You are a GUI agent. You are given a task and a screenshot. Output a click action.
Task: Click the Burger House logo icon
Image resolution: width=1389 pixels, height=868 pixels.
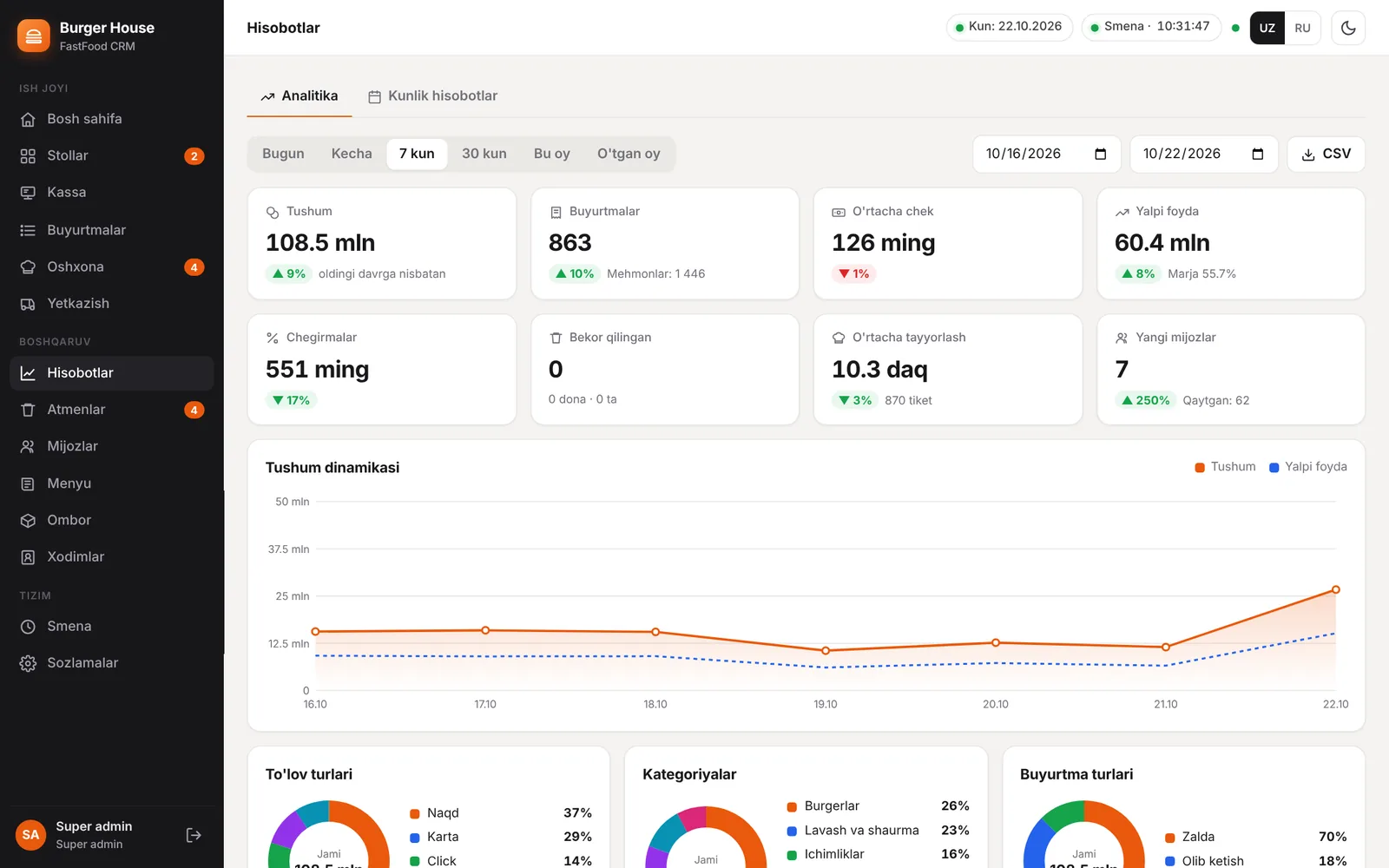point(33,36)
